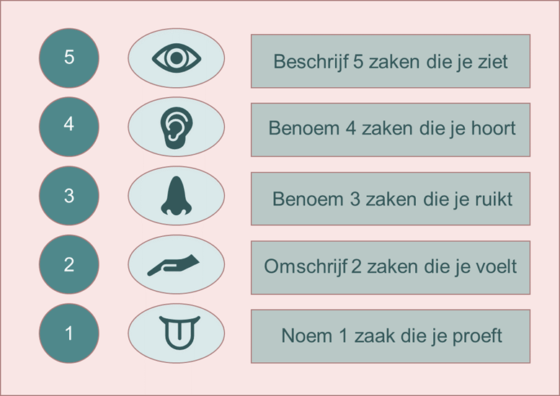The height and width of the screenshot is (396, 560).
Task: Select 'Benoem 4 zaken die je hoort'
Action: click(x=391, y=130)
